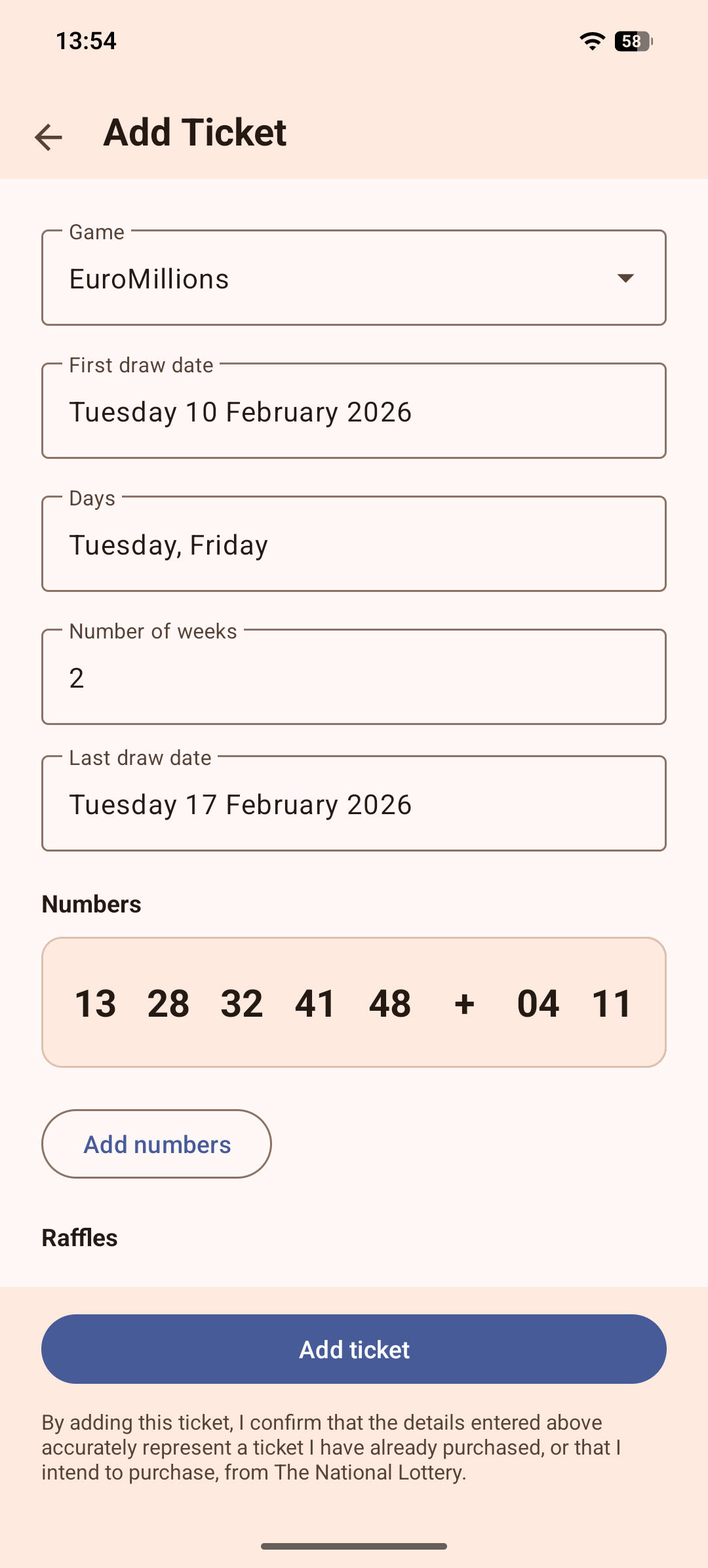Tap main number 13 in numbers card
Viewport: 708px width, 1568px height.
tap(95, 1004)
